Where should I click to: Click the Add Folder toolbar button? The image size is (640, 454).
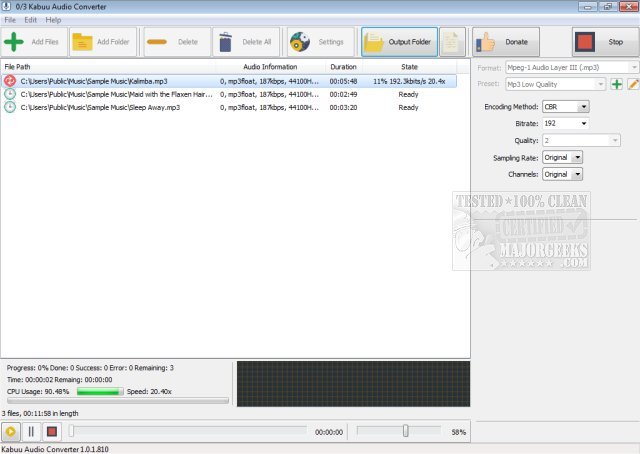click(x=103, y=42)
